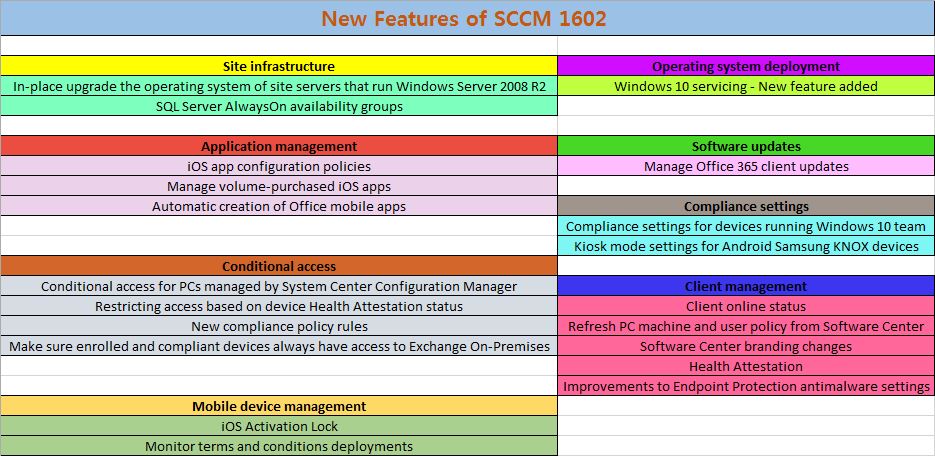Click 'Restricting access based on device Health Attestation status'
Screen dimensions: 935x456
[x=279, y=306]
